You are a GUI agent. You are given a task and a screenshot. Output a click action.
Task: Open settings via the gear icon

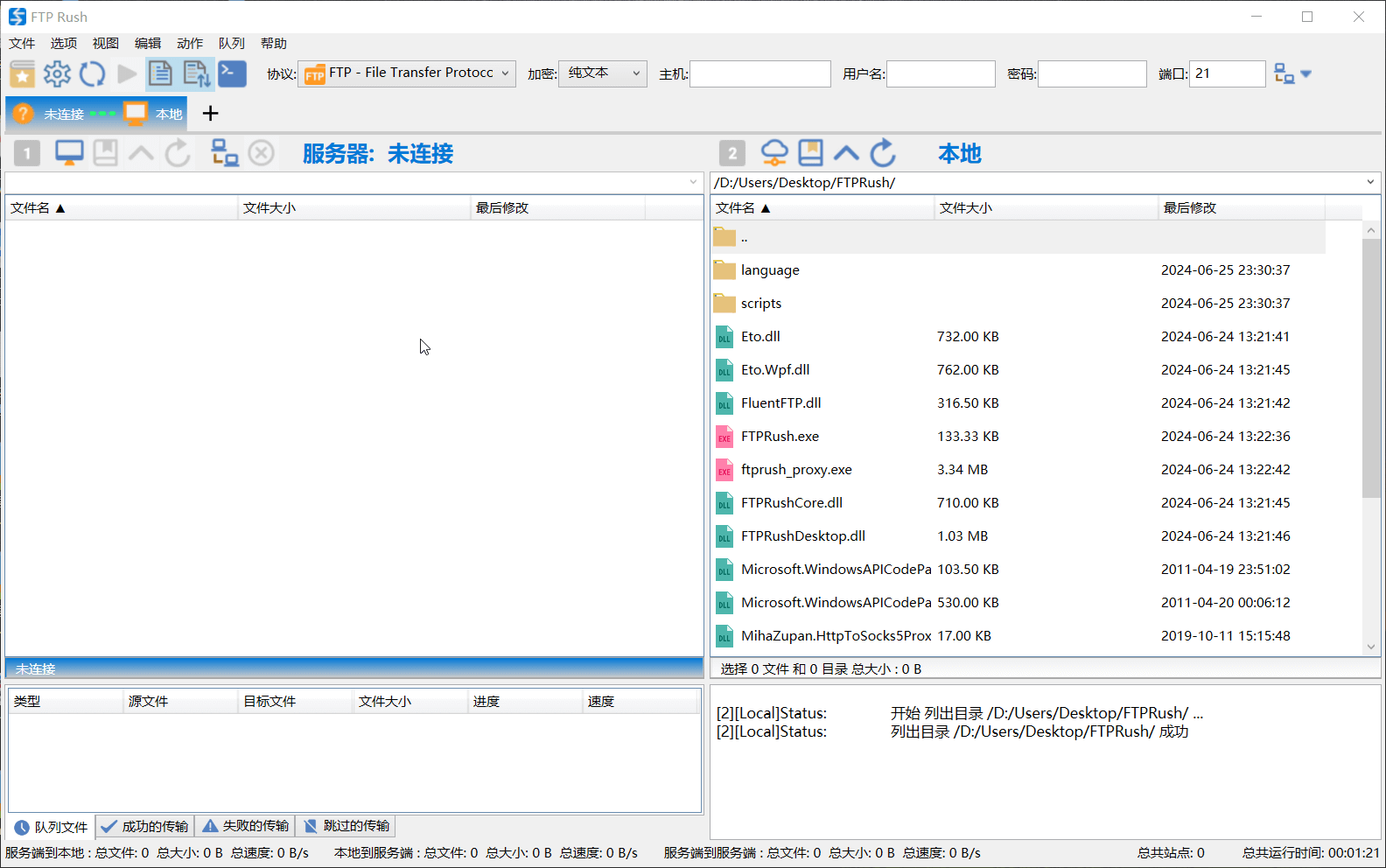pyautogui.click(x=57, y=74)
